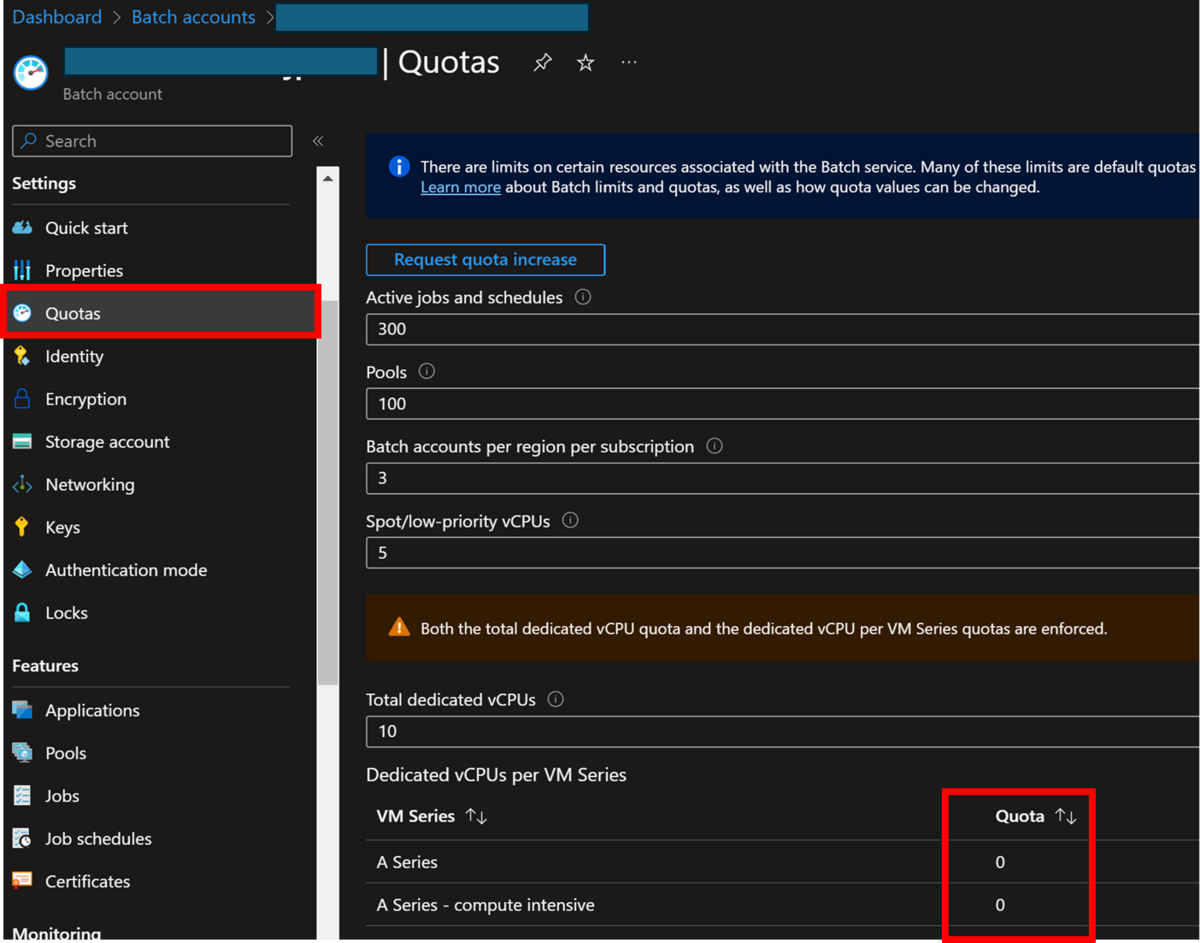Click the Jobs checklist icon
This screenshot has height=943, width=1200.
pos(22,796)
